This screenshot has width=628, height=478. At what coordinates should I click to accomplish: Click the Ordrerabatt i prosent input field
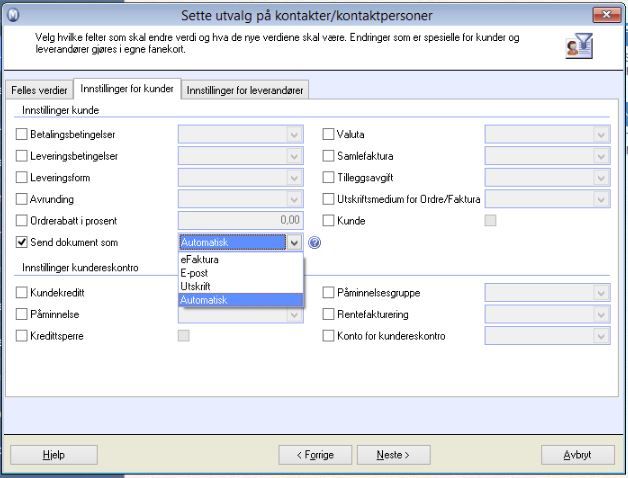[240, 220]
